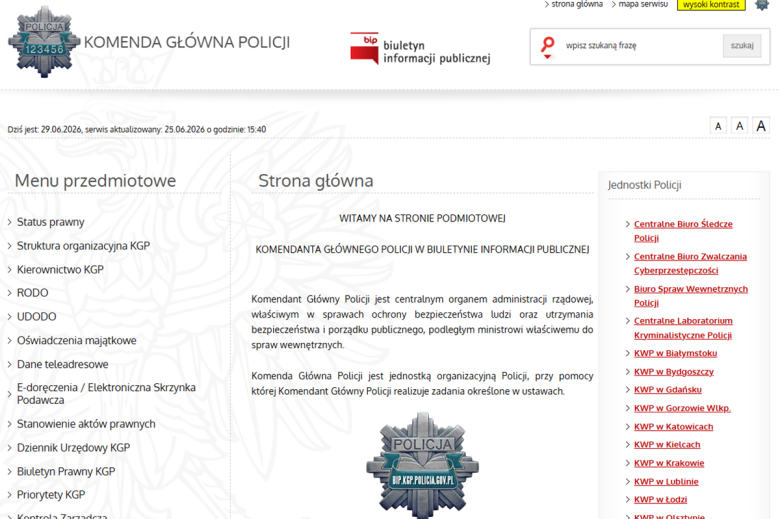Open Biuletyn Prawny KGP menu item
Viewport: 780px width, 519px height.
[x=66, y=471]
